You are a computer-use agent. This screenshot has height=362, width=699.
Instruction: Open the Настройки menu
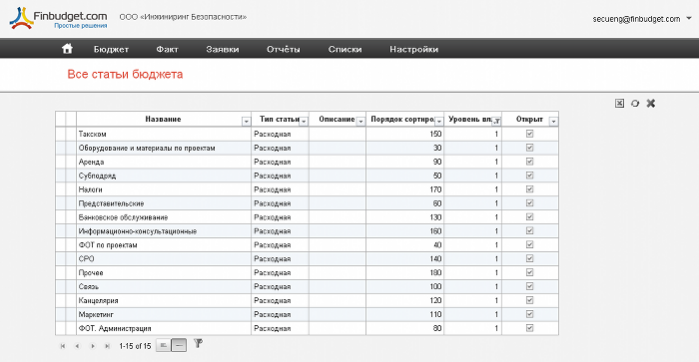click(414, 49)
